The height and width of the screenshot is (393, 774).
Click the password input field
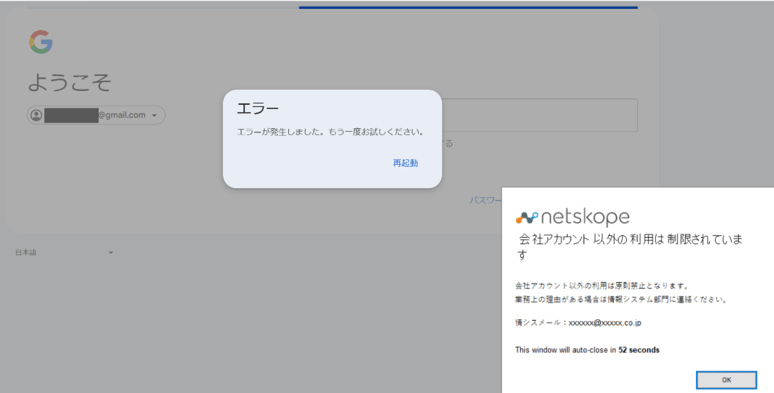pos(540,115)
